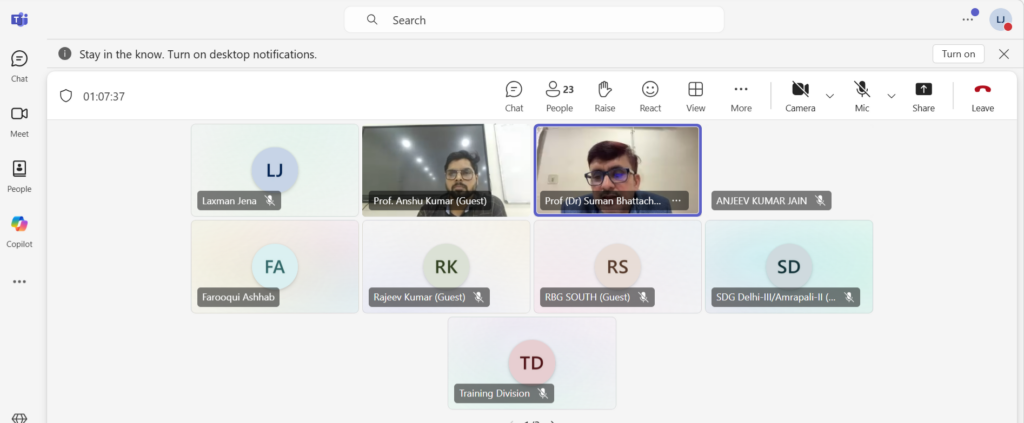Open Copilot in the sidebar
Image resolution: width=1024 pixels, height=423 pixels.
click(x=20, y=232)
